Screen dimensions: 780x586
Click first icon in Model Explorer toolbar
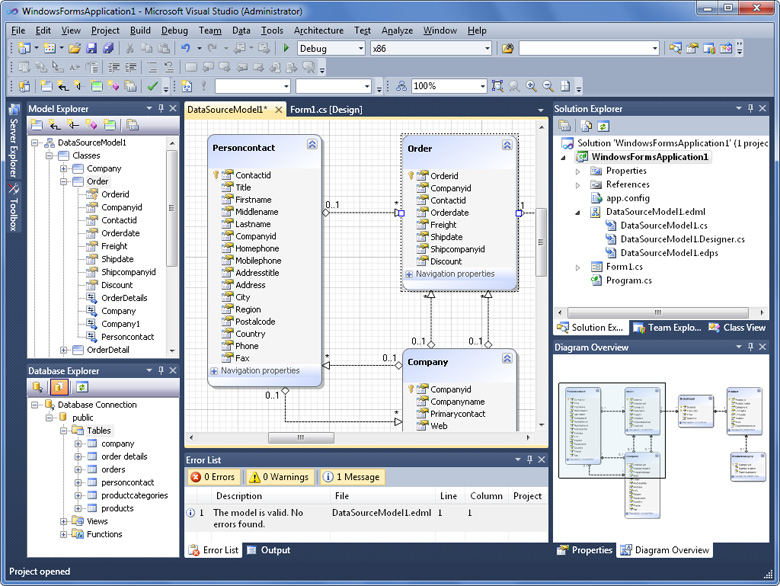(36, 124)
